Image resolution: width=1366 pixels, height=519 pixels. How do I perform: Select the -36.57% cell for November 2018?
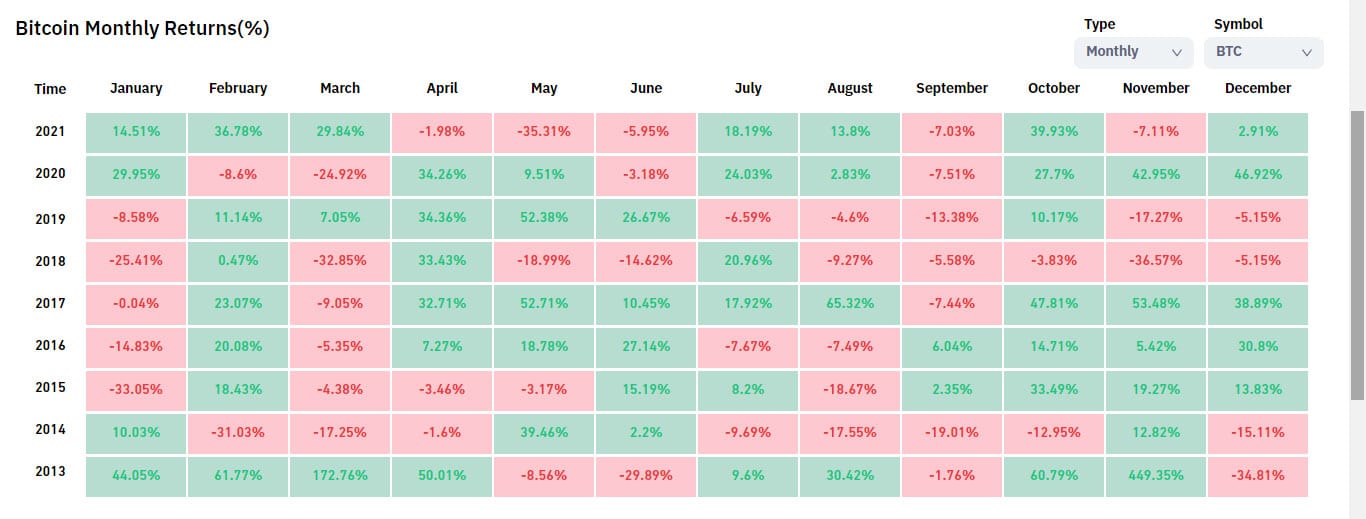[x=1156, y=261]
